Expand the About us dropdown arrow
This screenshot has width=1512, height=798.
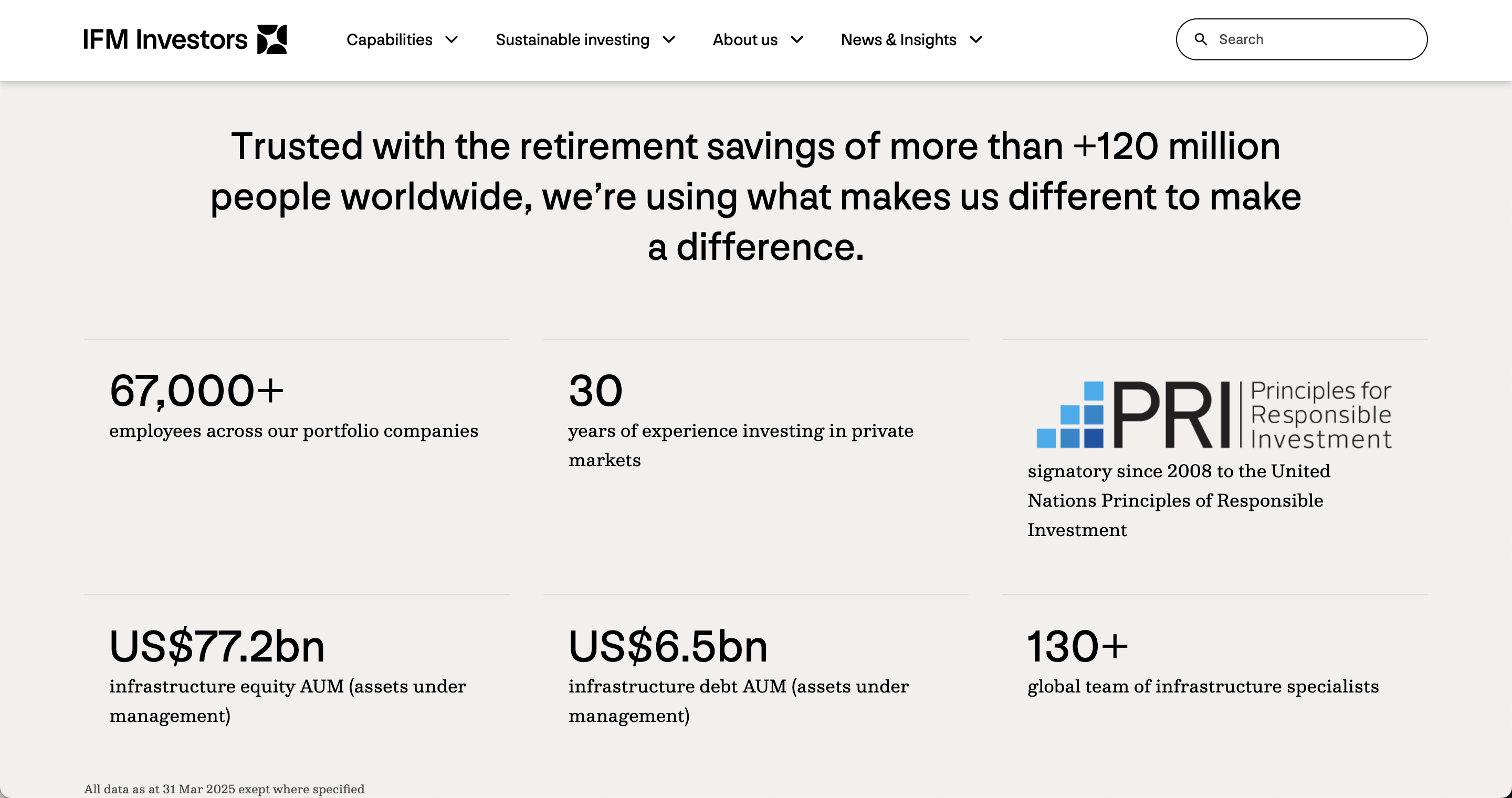(796, 39)
